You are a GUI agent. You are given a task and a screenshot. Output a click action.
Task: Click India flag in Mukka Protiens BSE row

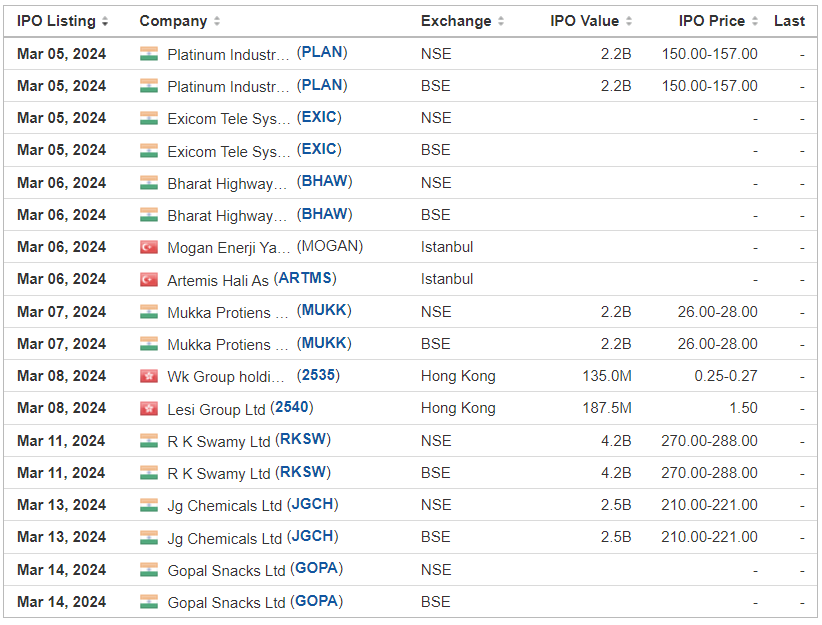149,344
